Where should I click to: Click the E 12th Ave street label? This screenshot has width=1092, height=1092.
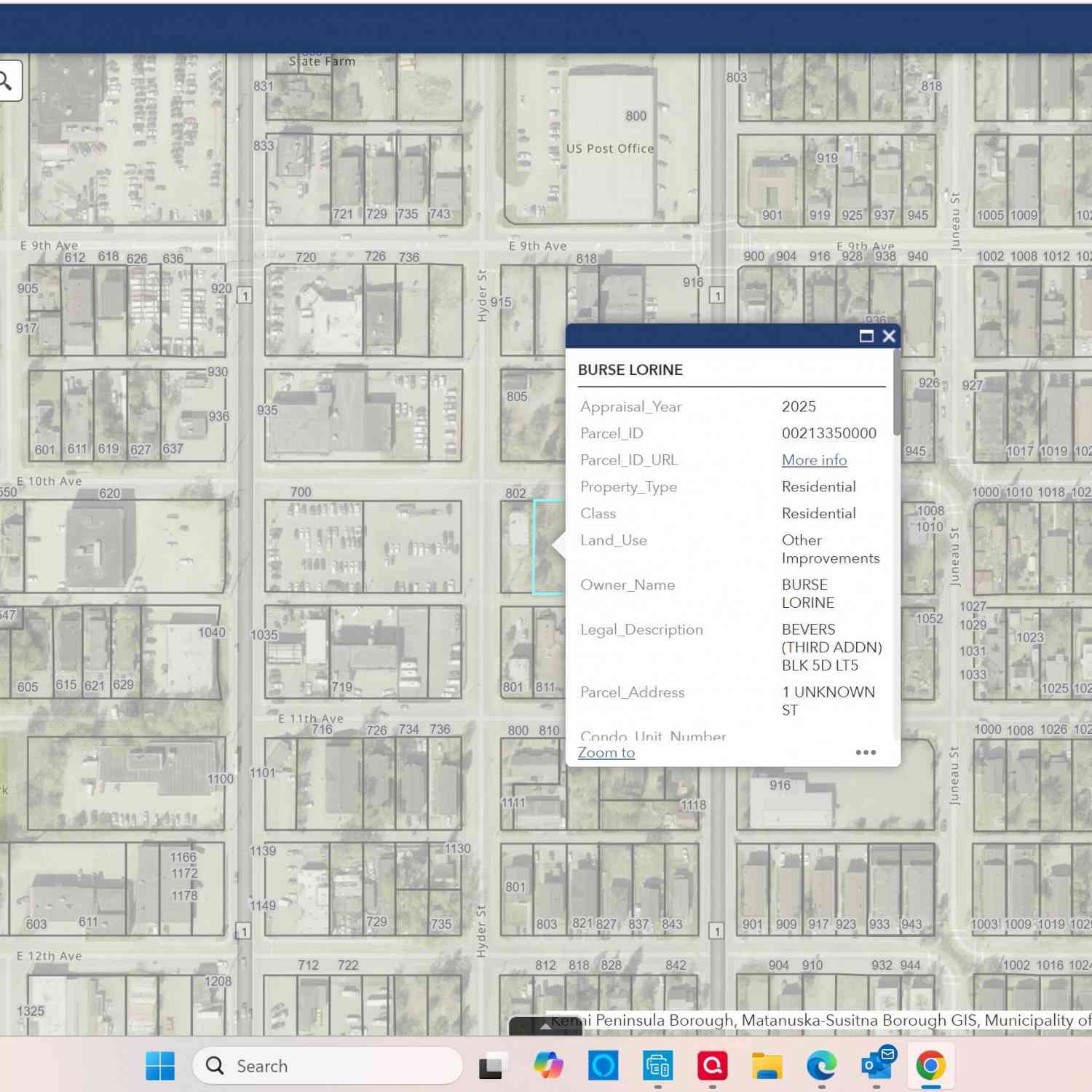(x=49, y=956)
